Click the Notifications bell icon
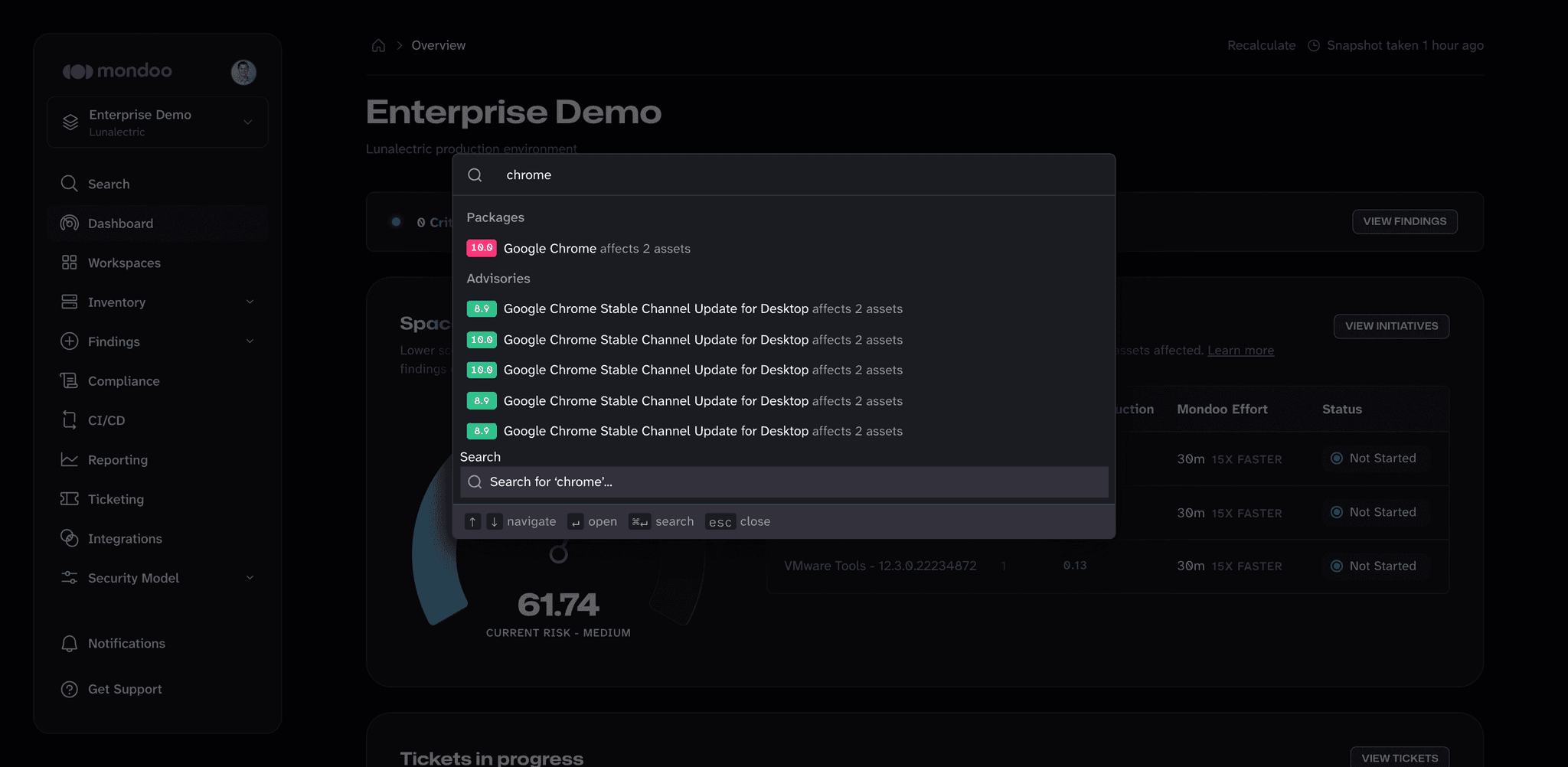This screenshot has height=767, width=1568. (69, 644)
